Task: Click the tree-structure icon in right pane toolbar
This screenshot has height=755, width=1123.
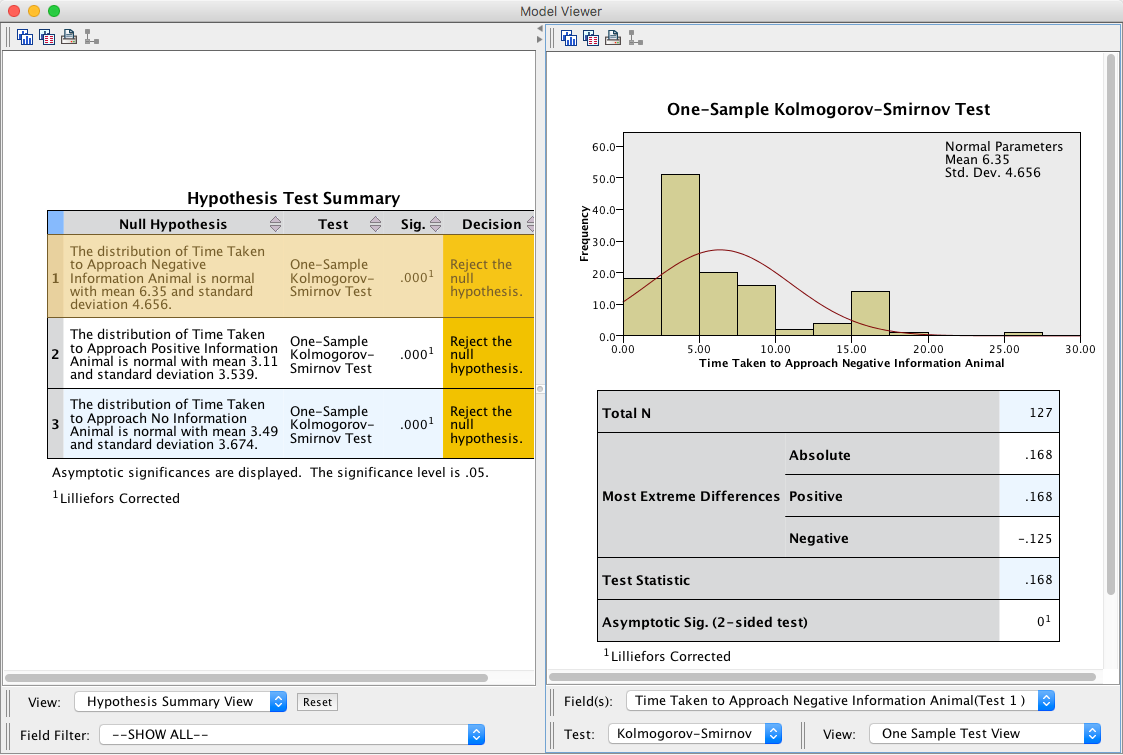Action: (635, 38)
